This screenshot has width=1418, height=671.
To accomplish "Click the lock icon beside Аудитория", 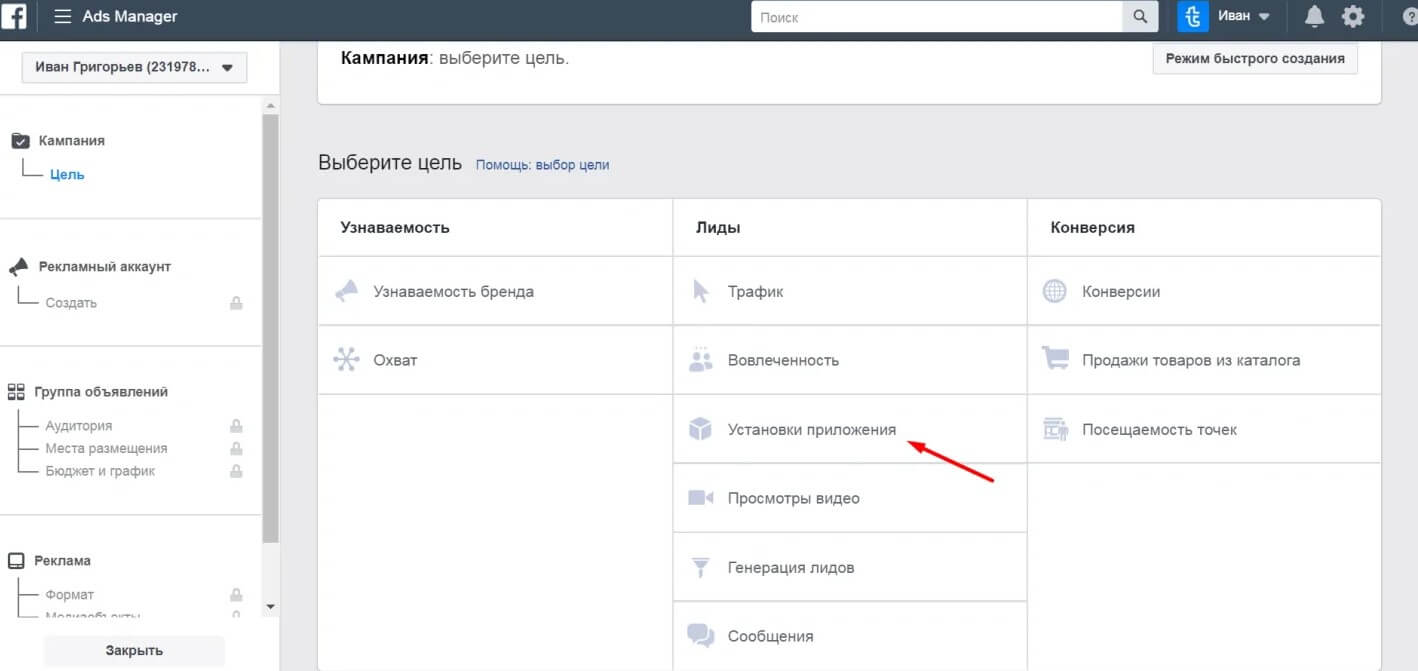I will 236,426.
